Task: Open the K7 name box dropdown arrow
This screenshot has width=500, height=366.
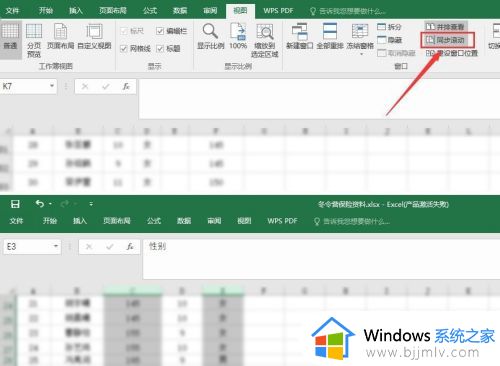Action: point(52,86)
